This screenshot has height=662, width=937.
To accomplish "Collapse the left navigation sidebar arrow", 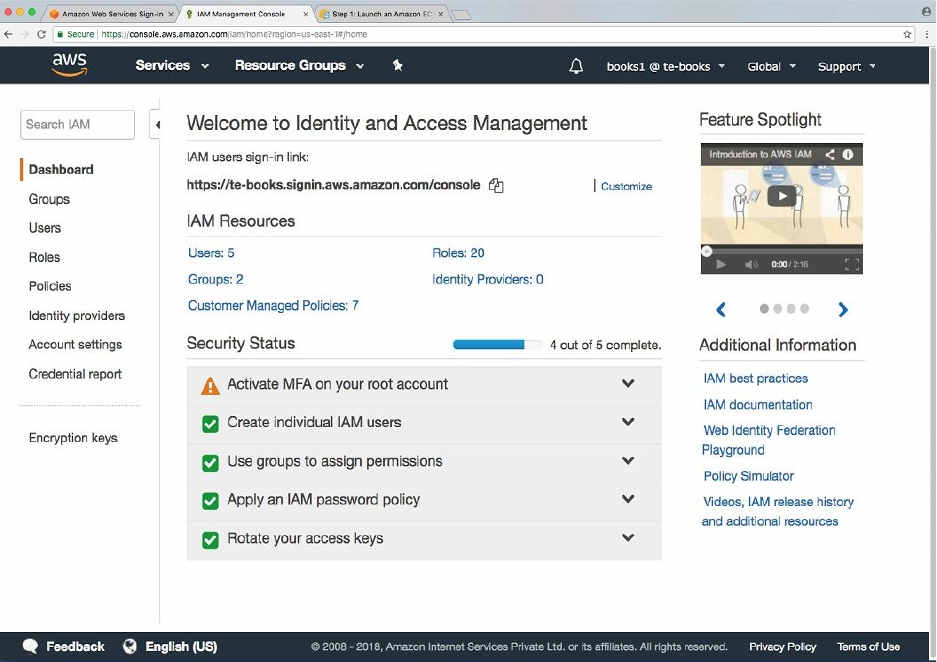I will click(x=156, y=125).
